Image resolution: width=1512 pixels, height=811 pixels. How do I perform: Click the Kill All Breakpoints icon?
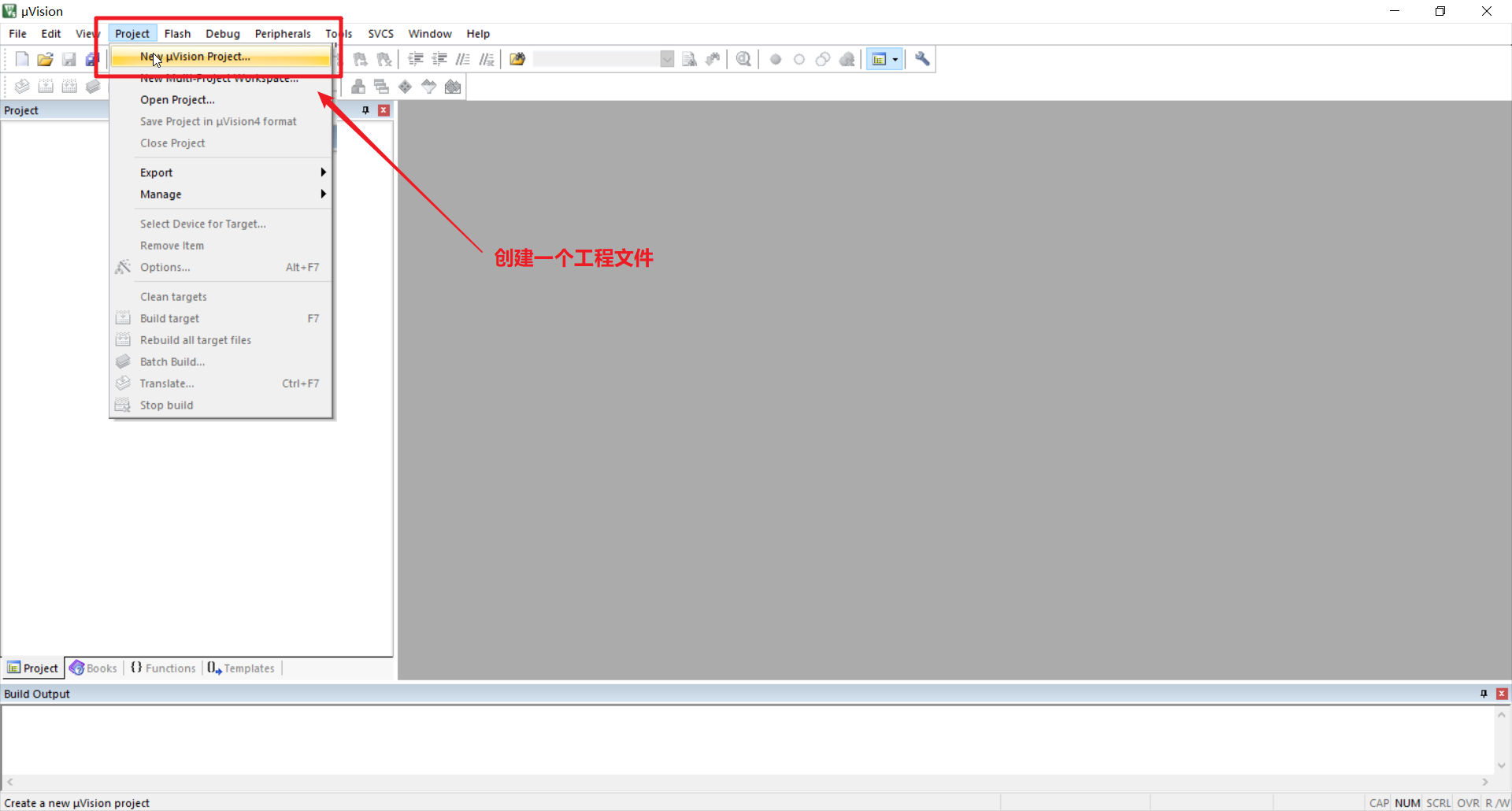(847, 59)
